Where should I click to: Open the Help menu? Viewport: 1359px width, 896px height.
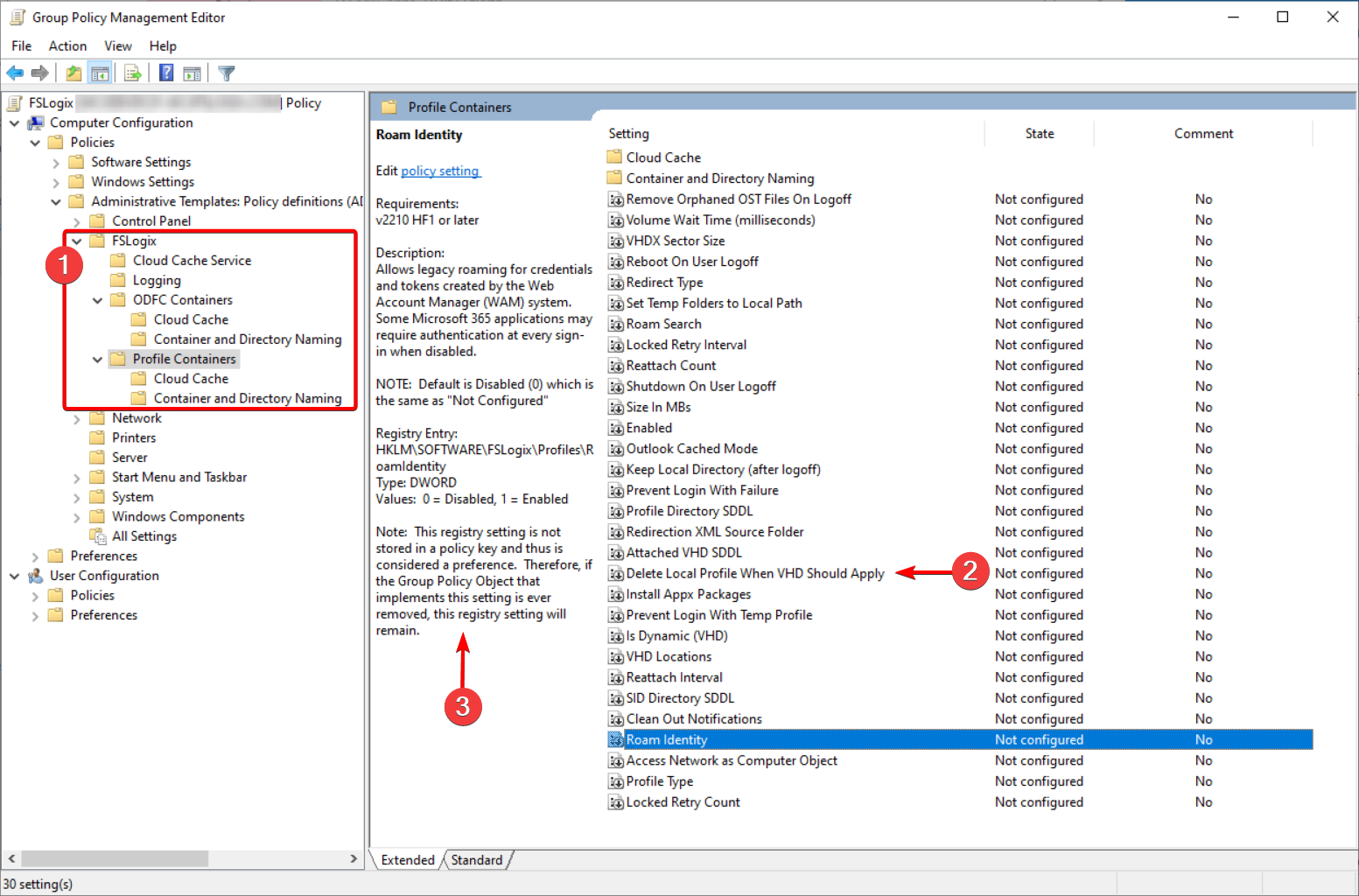(163, 45)
